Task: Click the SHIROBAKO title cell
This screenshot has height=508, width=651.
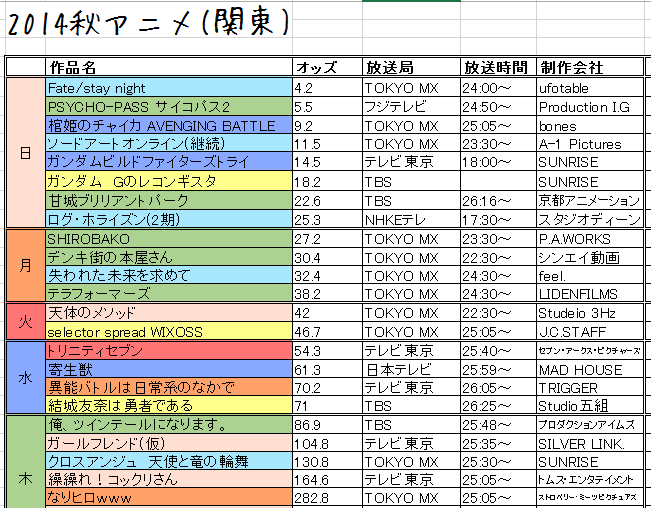Action: click(x=169, y=239)
